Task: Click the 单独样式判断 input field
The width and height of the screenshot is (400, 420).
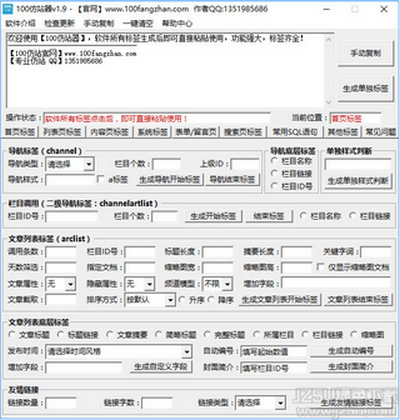Action: pos(358,165)
